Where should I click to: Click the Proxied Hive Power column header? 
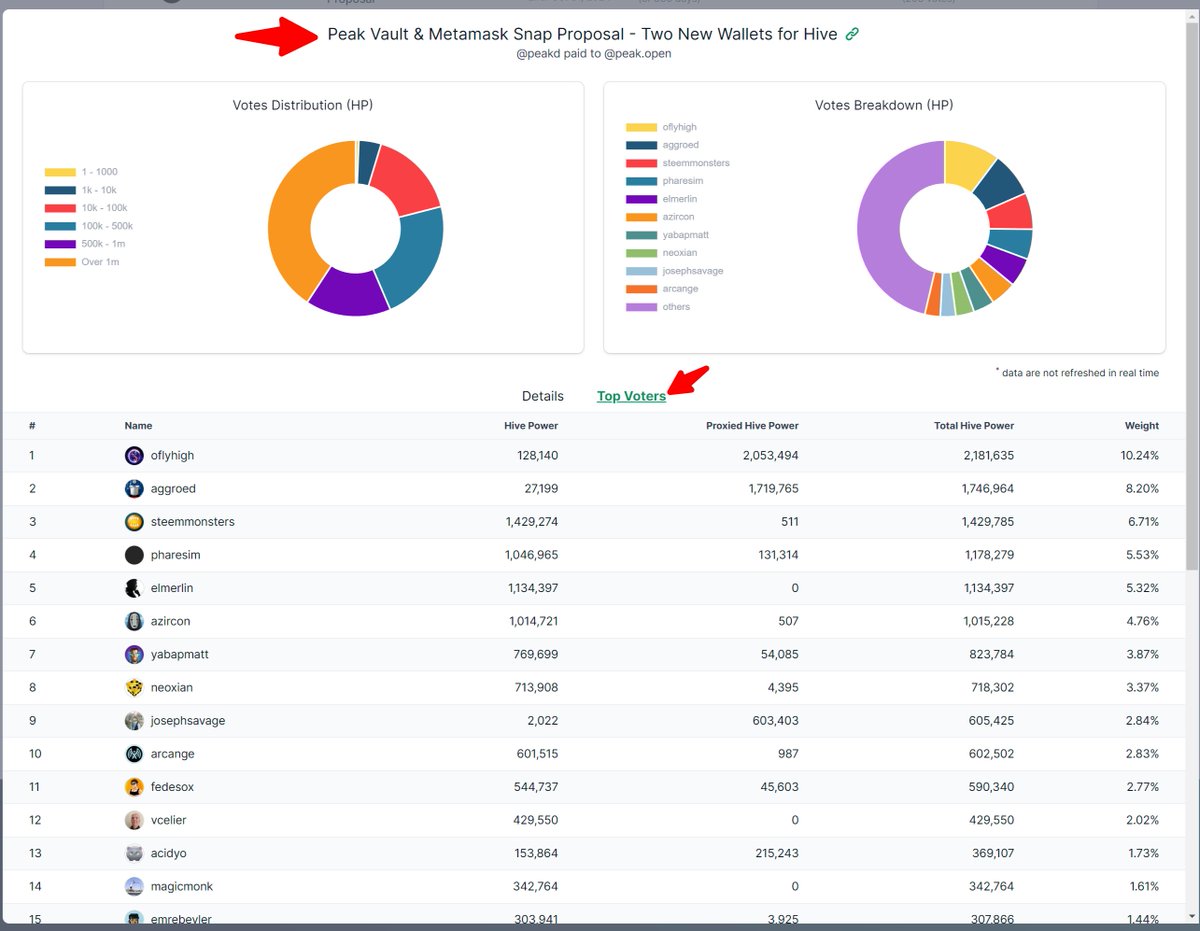tap(752, 426)
